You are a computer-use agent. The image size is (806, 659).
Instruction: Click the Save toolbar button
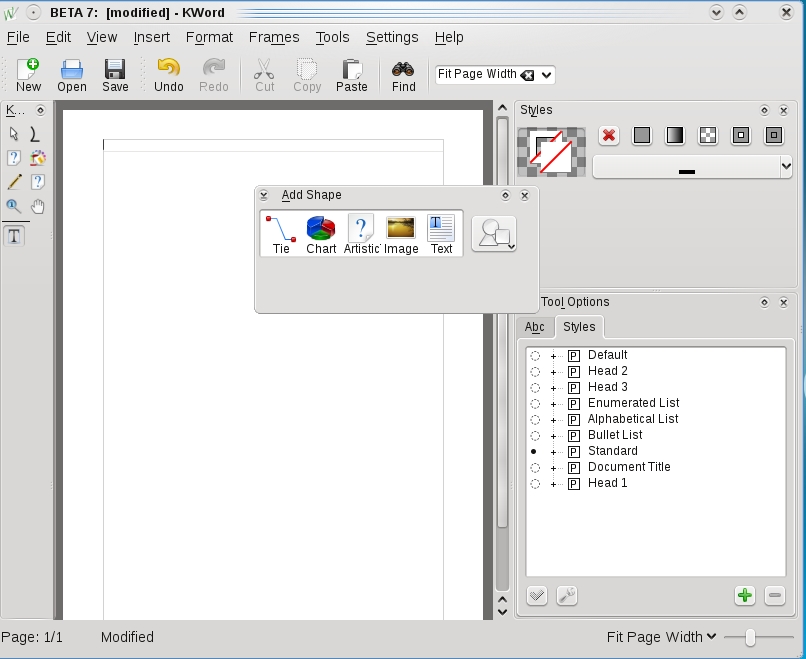pos(115,76)
